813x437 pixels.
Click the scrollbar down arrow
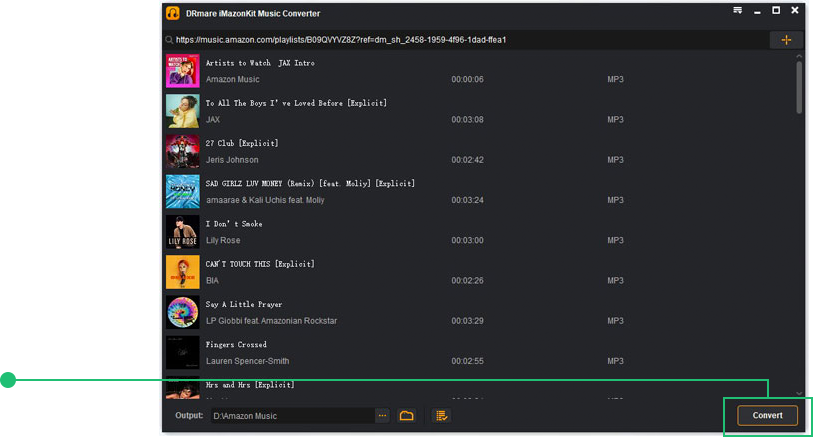[799, 394]
